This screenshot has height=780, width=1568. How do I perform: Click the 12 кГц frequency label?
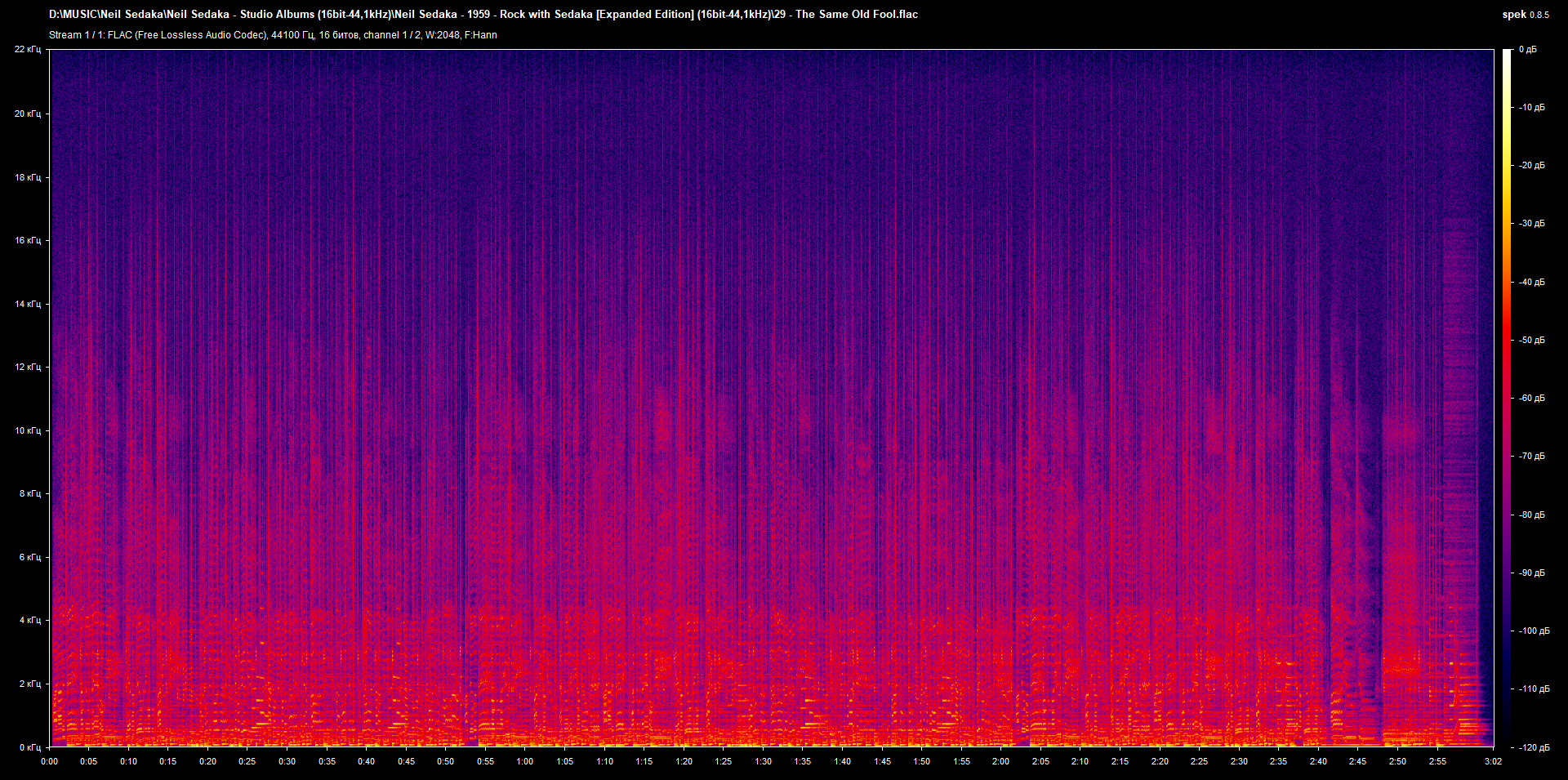[28, 367]
